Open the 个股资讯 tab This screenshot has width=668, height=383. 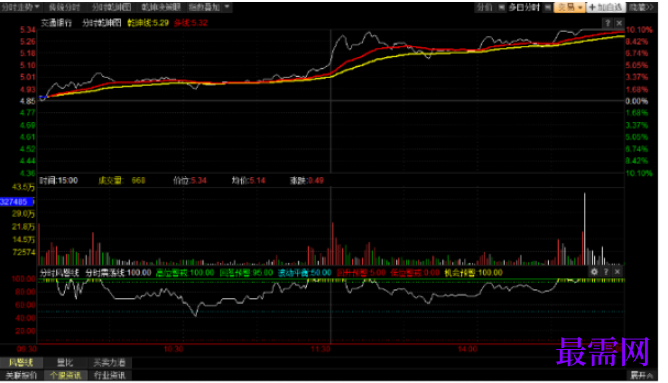65,375
